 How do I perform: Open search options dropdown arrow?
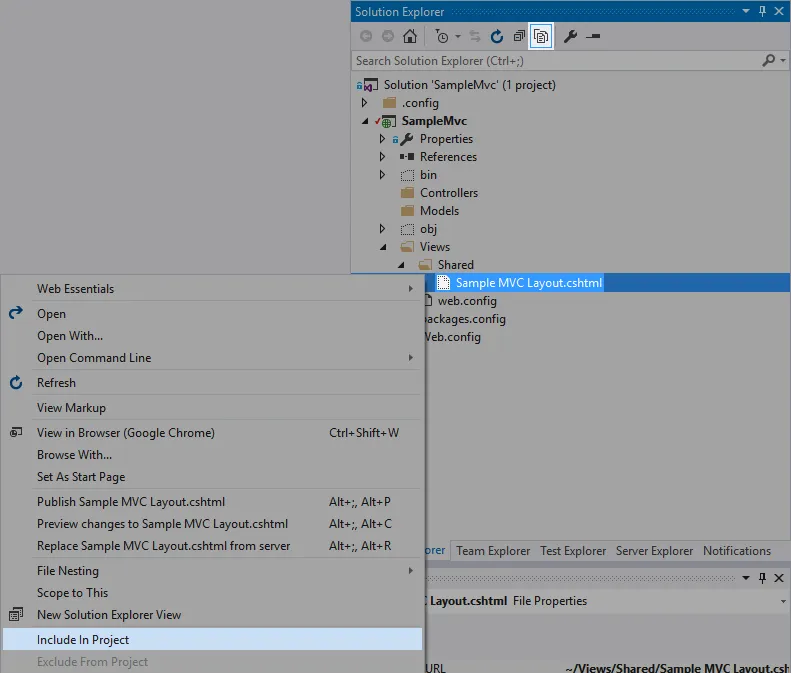tap(783, 61)
